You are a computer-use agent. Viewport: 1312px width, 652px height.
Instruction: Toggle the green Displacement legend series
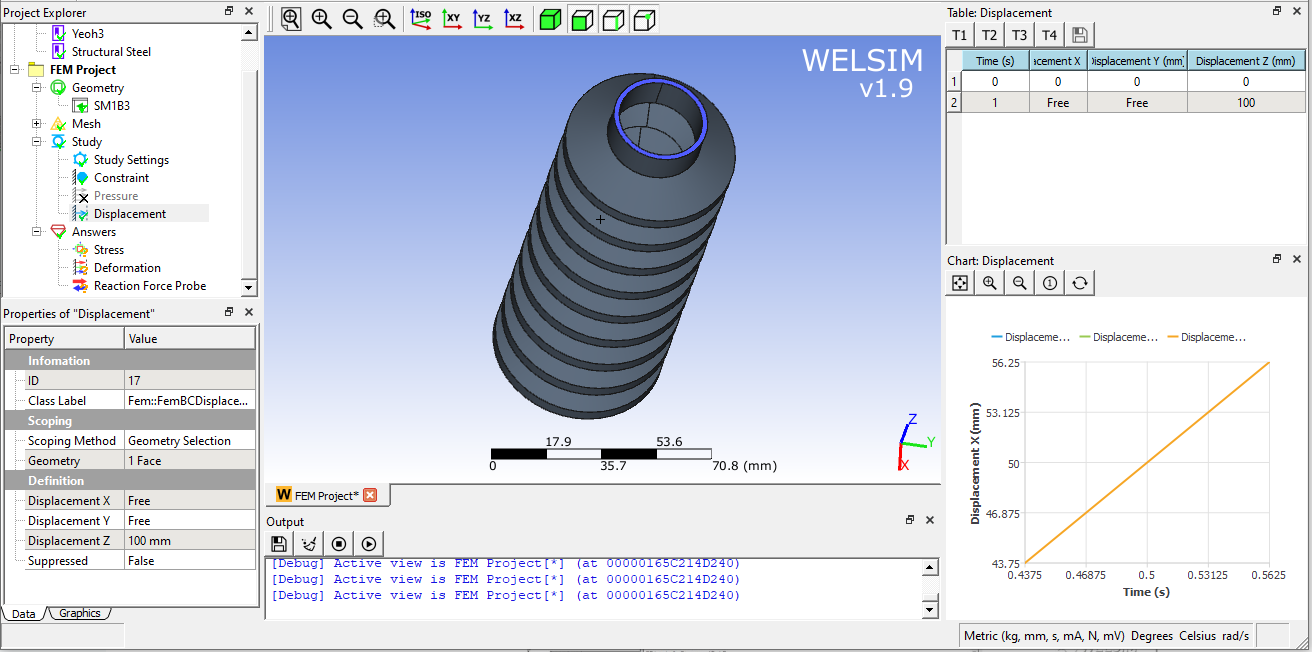click(x=1118, y=337)
